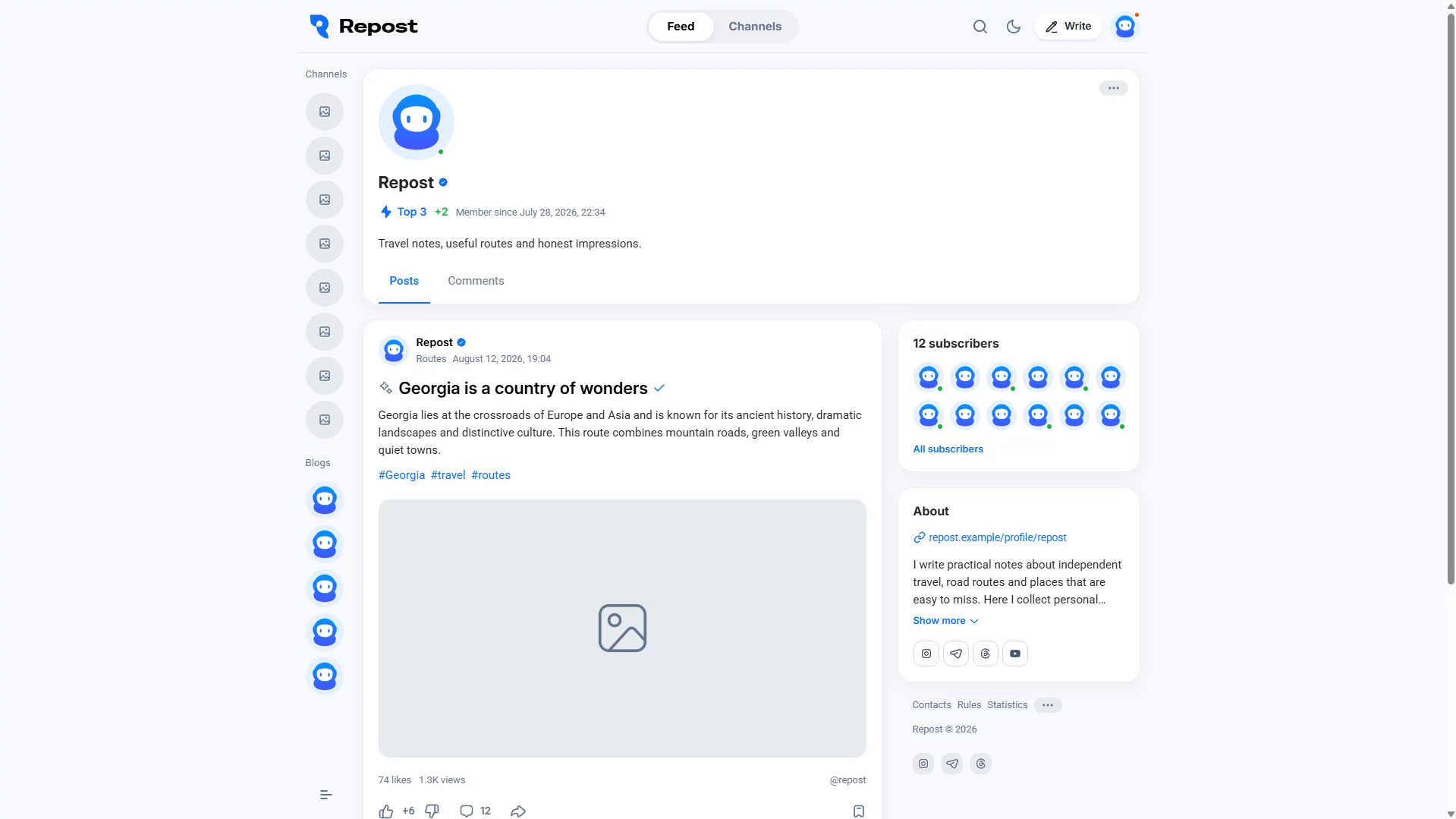Open footer Instagram icon below copyright
The width and height of the screenshot is (1456, 819).
923,764
